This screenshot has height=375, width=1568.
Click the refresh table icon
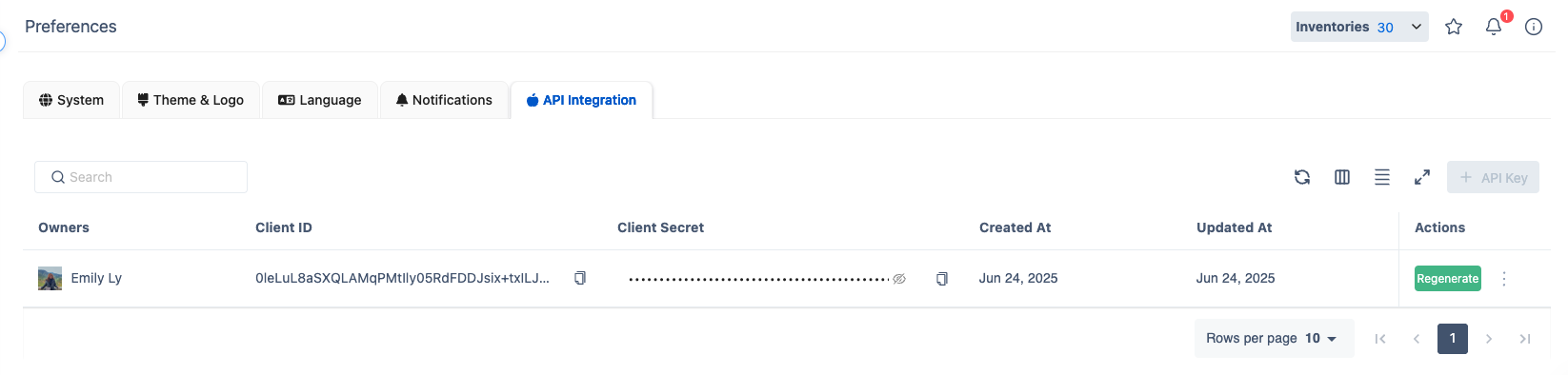click(1302, 177)
